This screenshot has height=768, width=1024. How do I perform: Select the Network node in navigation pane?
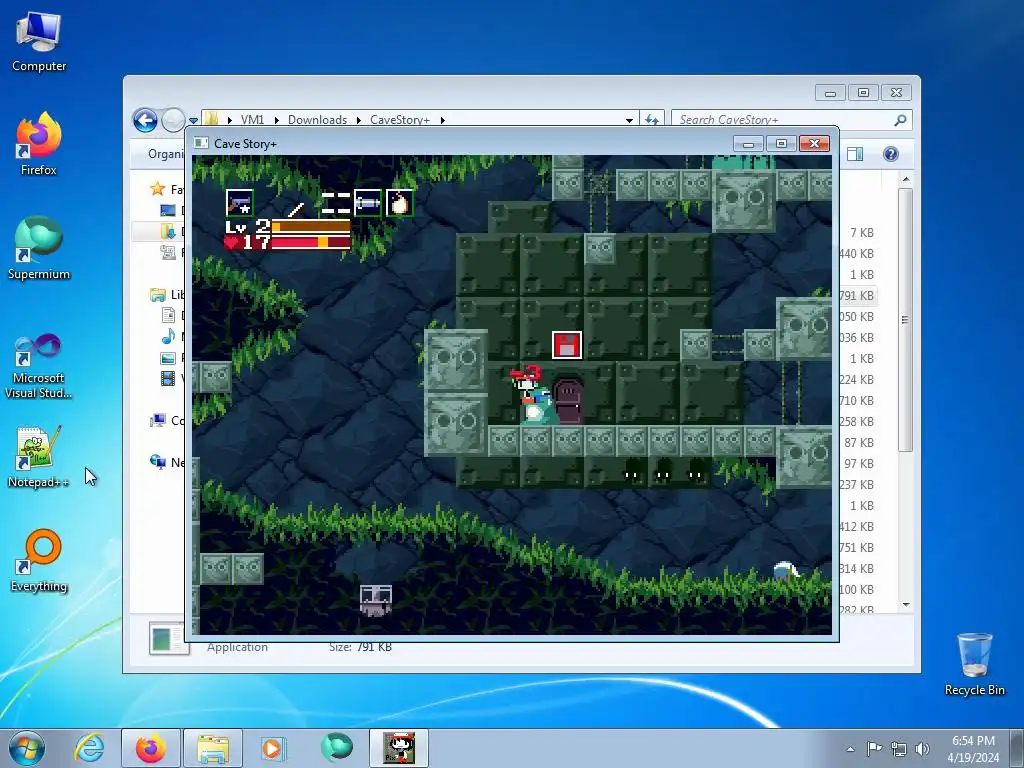click(x=157, y=462)
